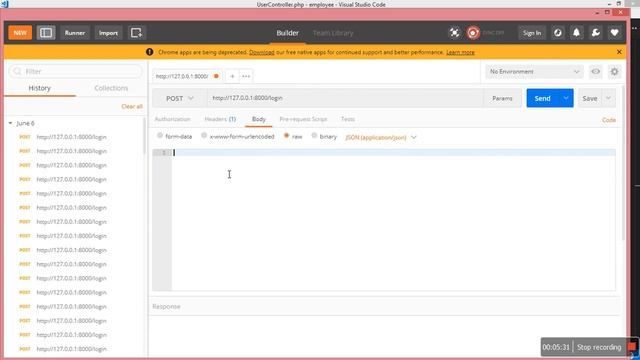
Task: Toggle the sidebar layout icon
Action: (x=46, y=33)
